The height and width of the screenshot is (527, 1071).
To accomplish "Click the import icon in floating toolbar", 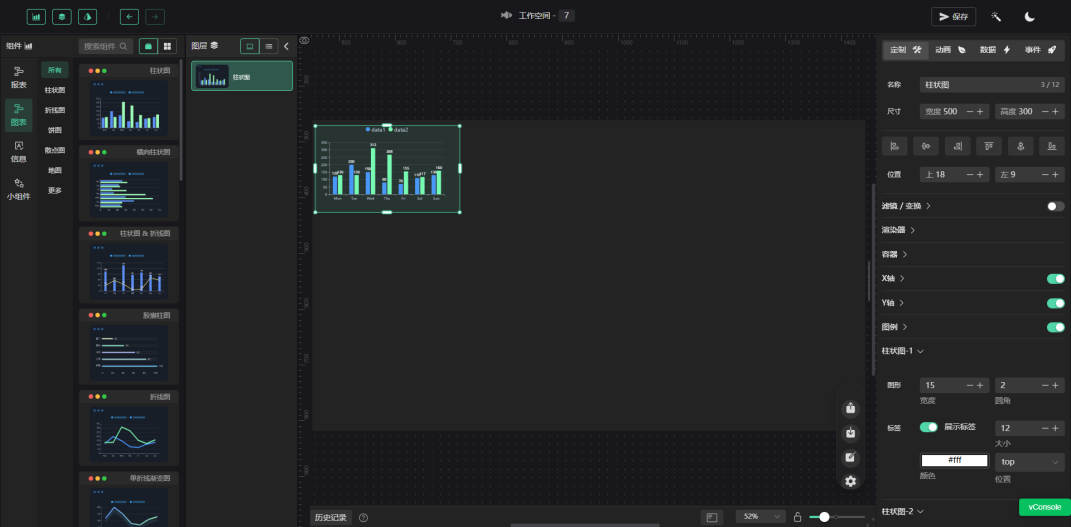I will click(850, 433).
